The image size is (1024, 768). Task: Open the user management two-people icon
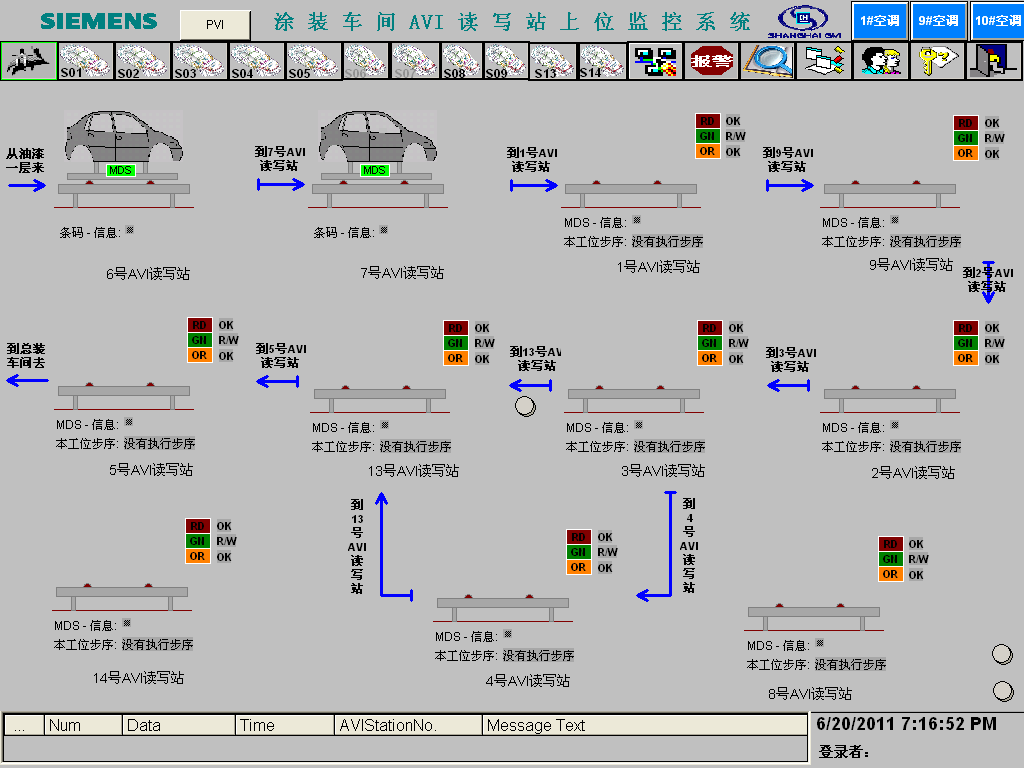pyautogui.click(x=880, y=61)
